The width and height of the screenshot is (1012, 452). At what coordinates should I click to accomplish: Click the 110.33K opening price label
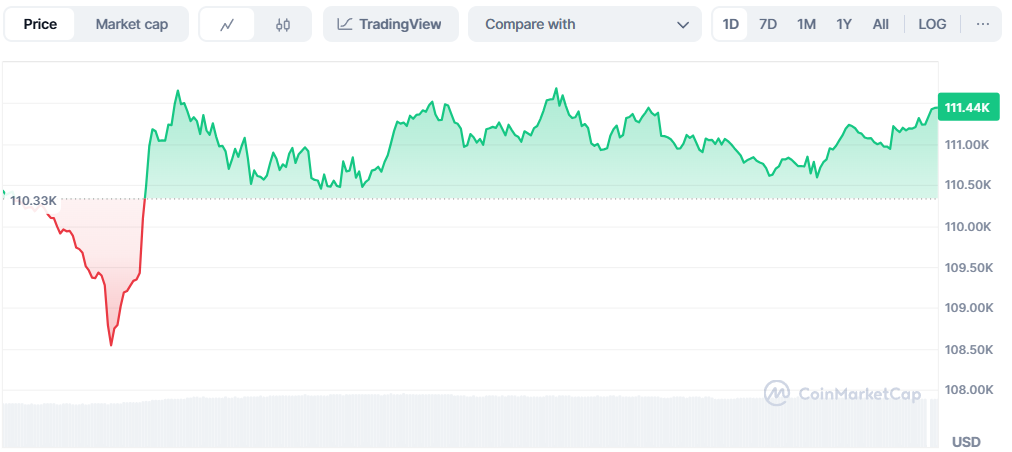click(x=33, y=201)
